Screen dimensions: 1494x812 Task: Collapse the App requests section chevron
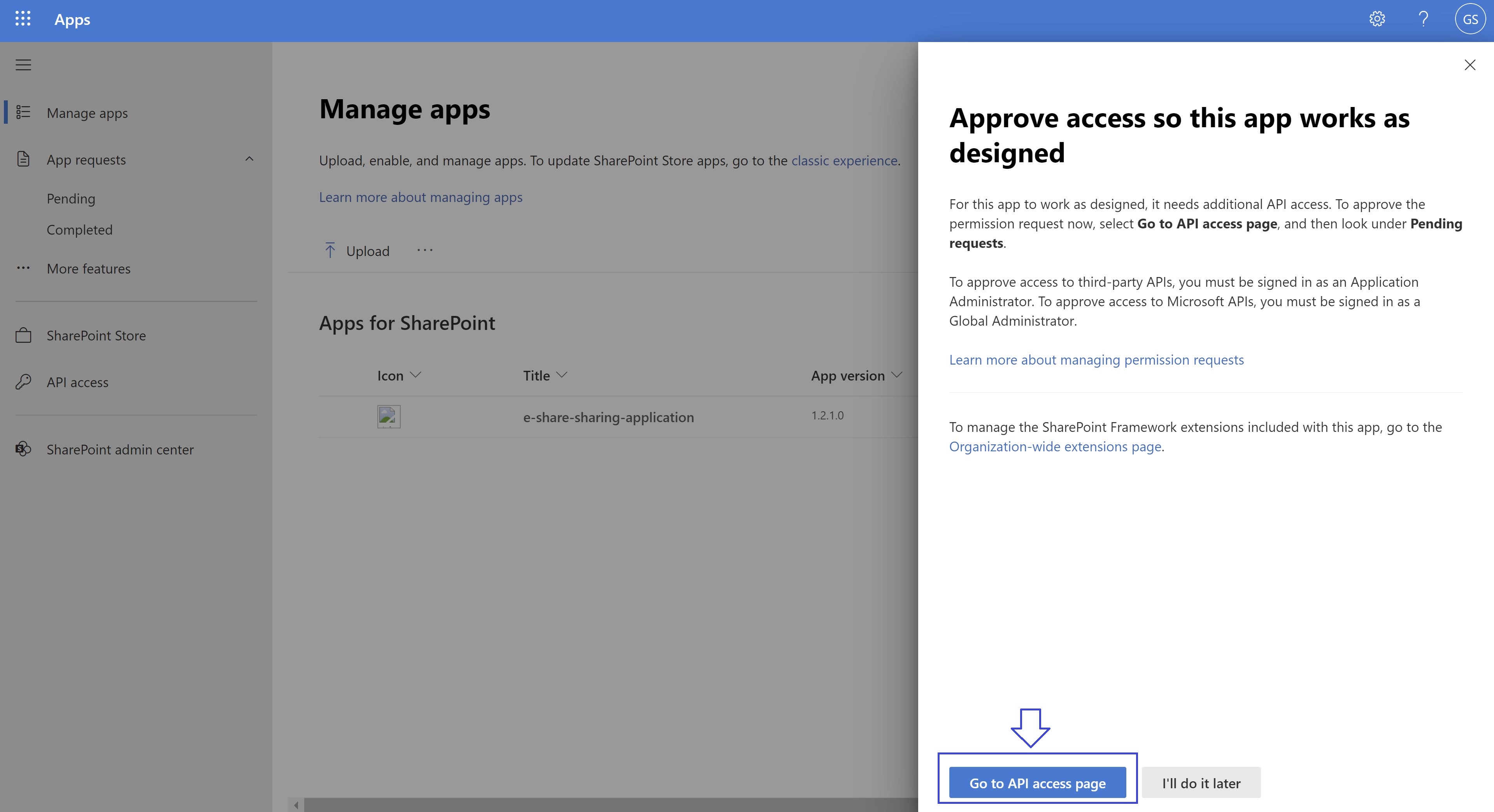249,159
